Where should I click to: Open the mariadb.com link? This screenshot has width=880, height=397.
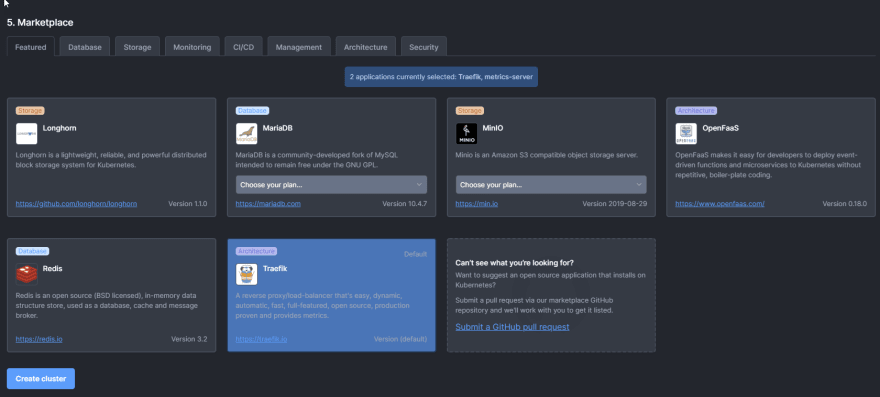(268, 204)
